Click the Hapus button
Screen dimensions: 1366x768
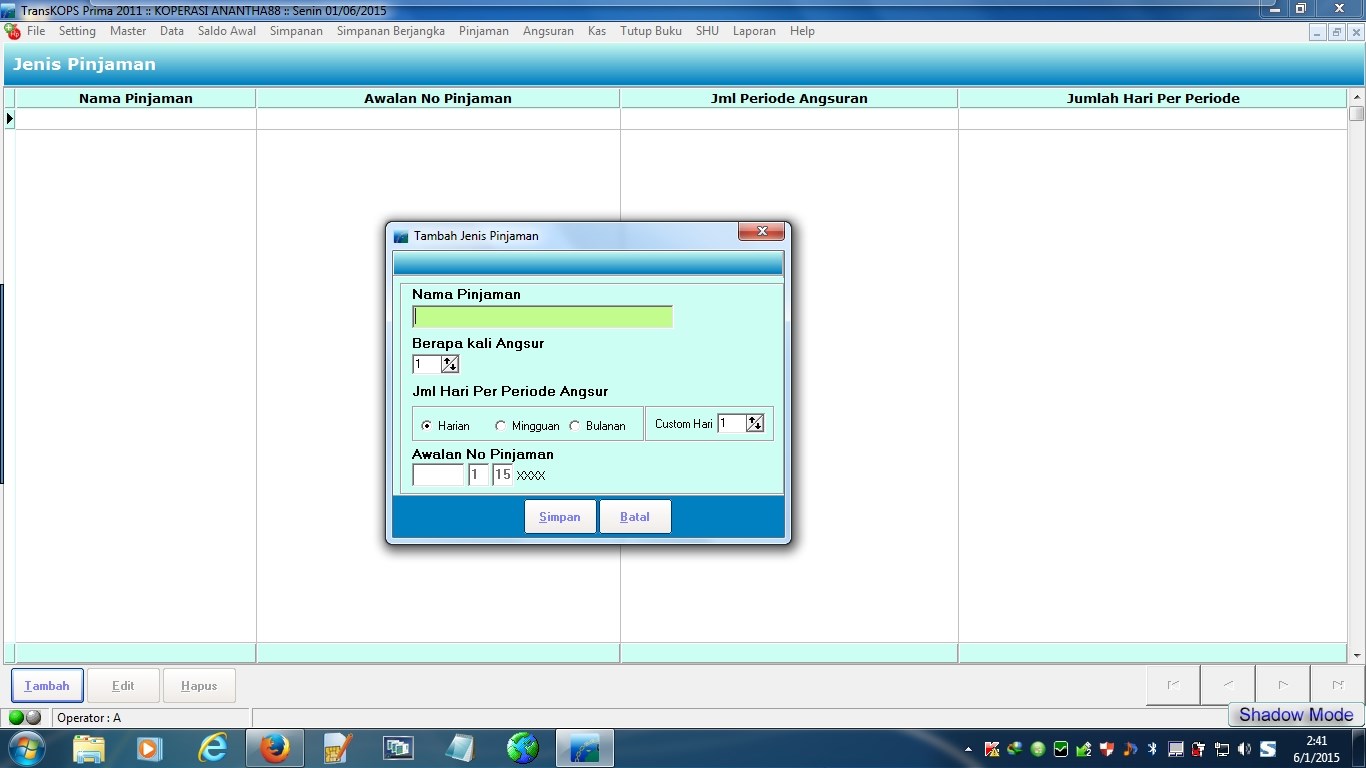click(x=199, y=686)
